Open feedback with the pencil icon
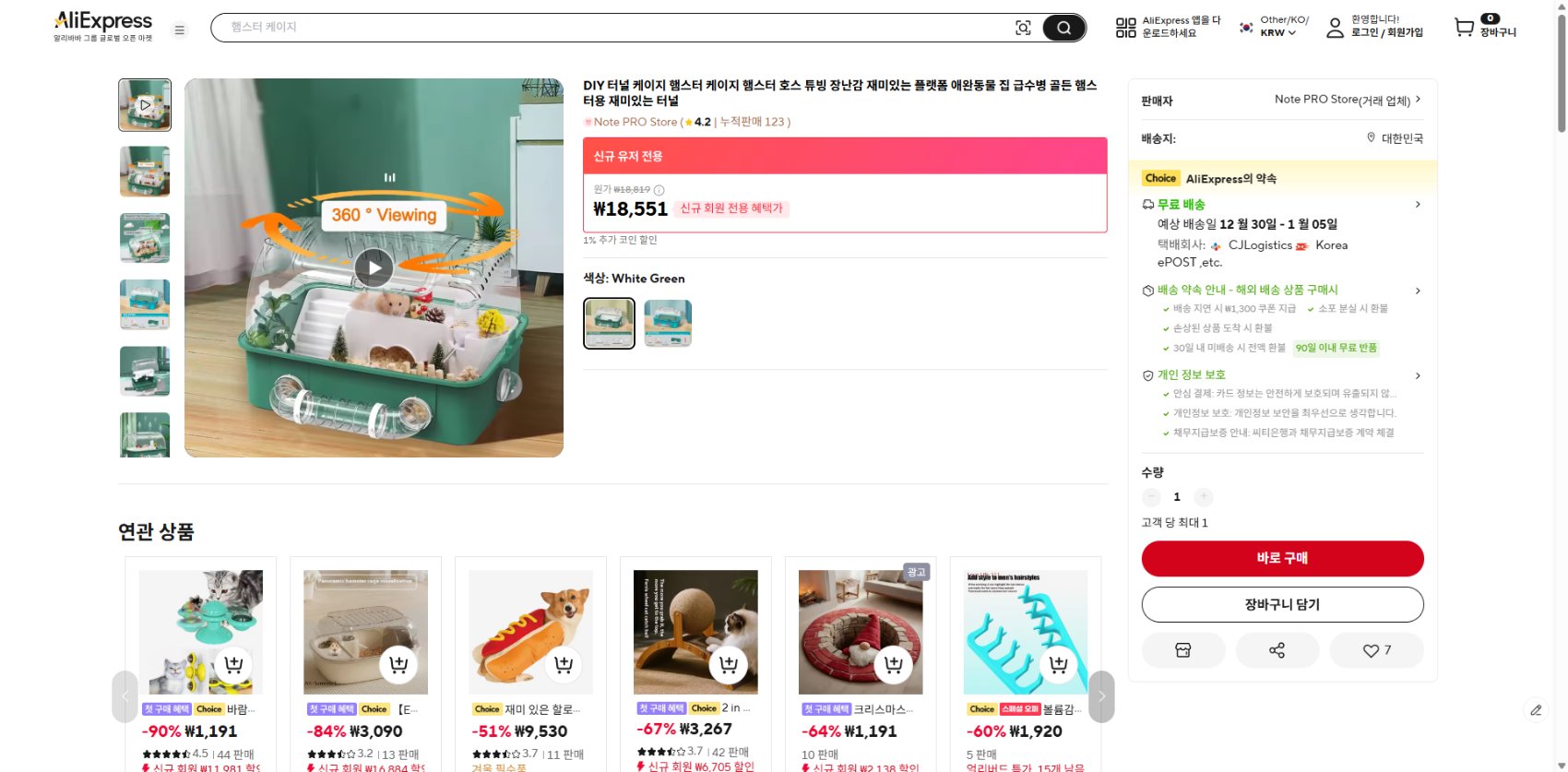This screenshot has height=772, width=1568. pos(1534,710)
